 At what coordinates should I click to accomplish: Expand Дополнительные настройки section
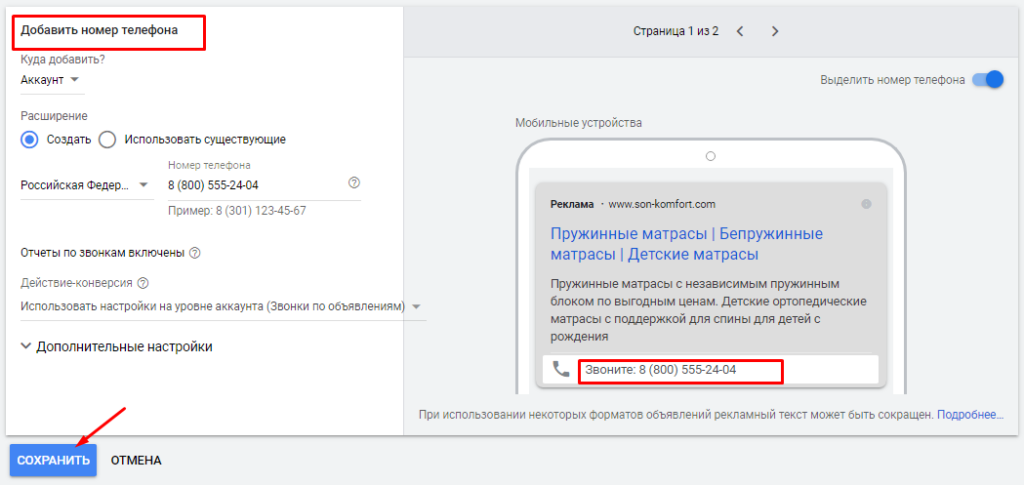point(116,347)
